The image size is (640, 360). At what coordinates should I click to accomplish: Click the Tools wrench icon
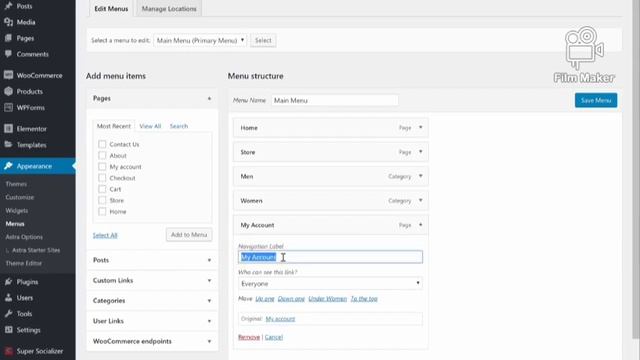coord(8,313)
